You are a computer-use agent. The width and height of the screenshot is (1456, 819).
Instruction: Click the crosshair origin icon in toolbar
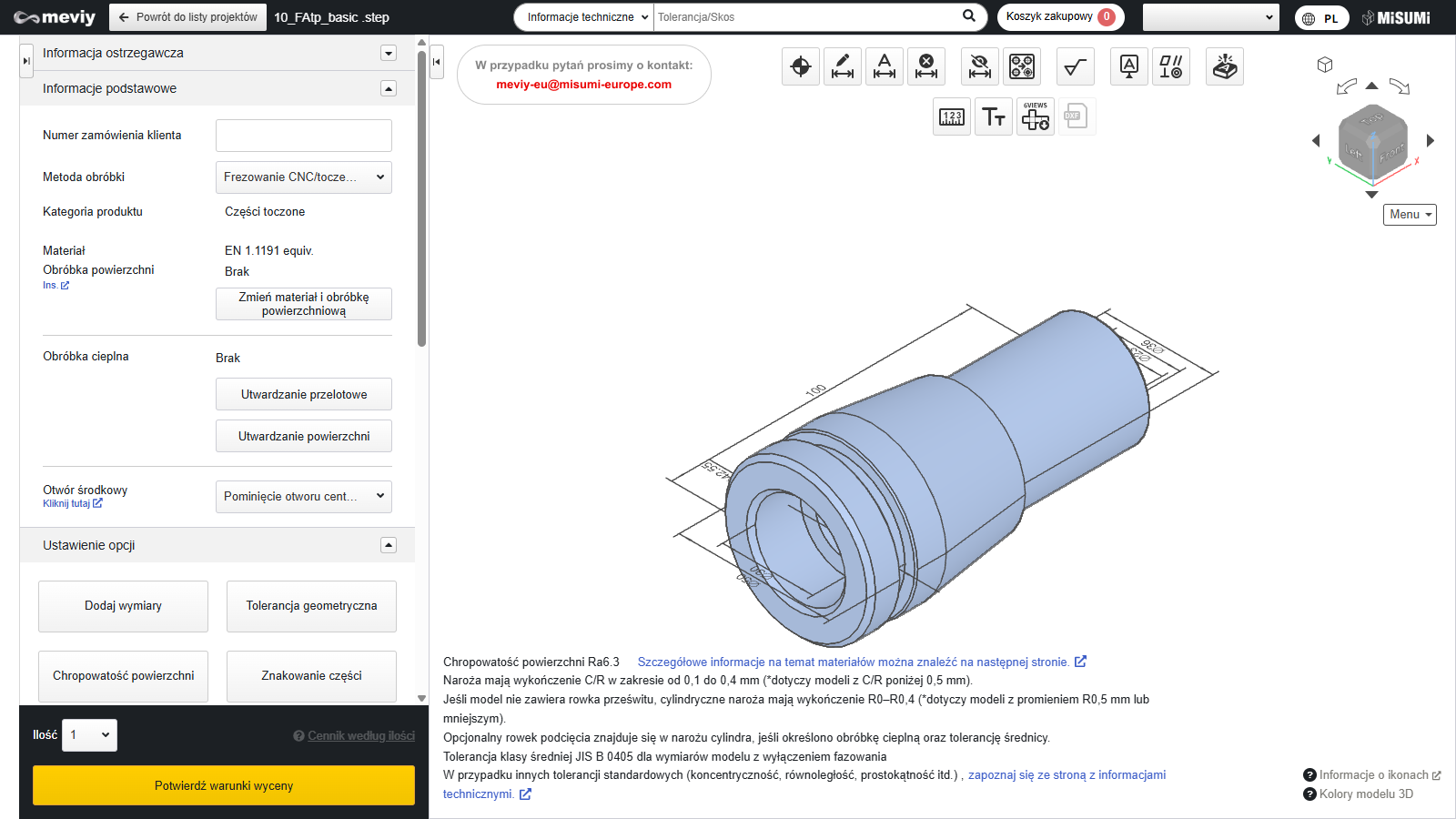click(x=801, y=66)
